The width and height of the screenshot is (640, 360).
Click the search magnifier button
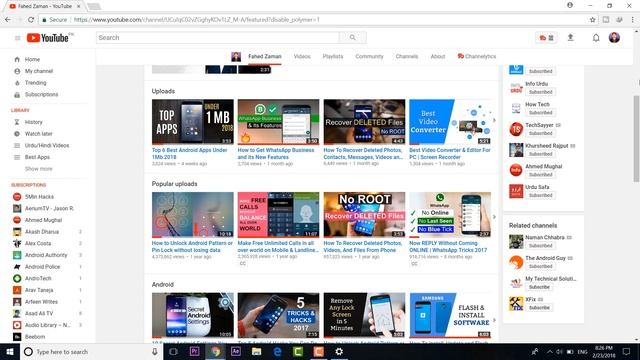(x=353, y=38)
